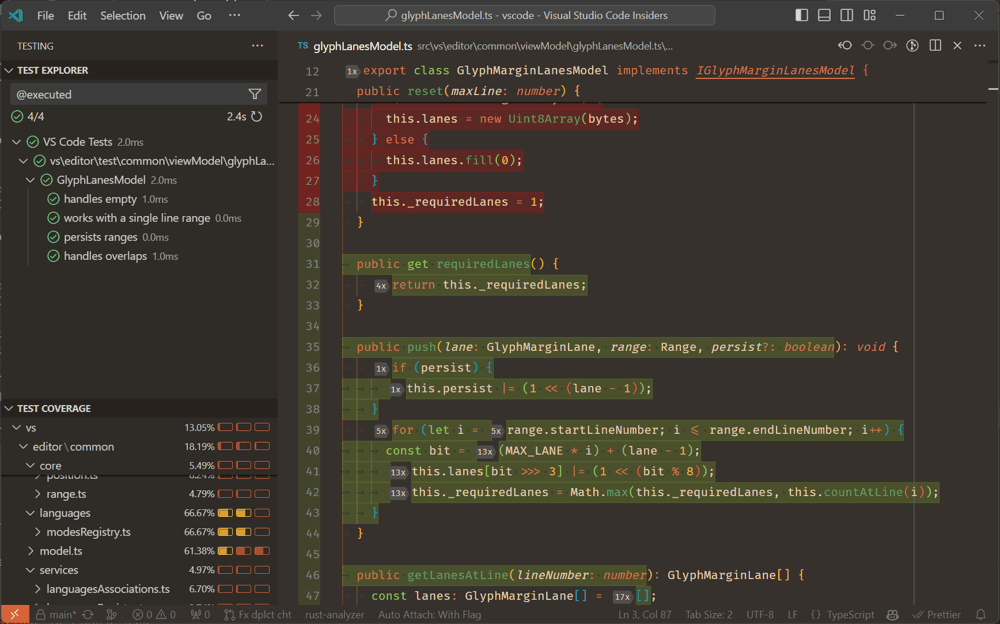Collapse the 'languages' folder in Test Coverage
Screen dimensions: 1000x624
(x=30, y=513)
